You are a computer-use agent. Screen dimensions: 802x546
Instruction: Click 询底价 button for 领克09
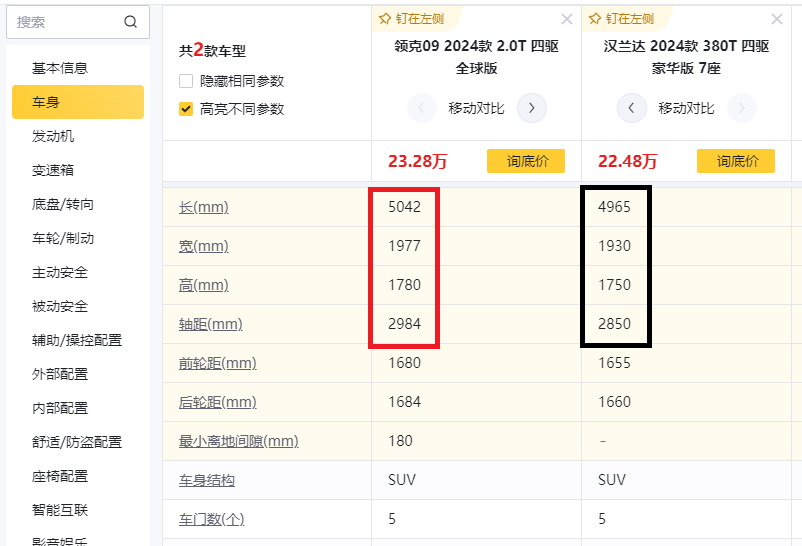[526, 161]
